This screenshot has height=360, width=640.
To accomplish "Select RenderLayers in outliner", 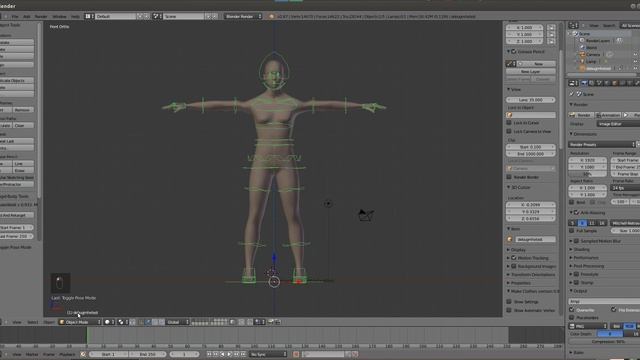I will click(x=598, y=40).
